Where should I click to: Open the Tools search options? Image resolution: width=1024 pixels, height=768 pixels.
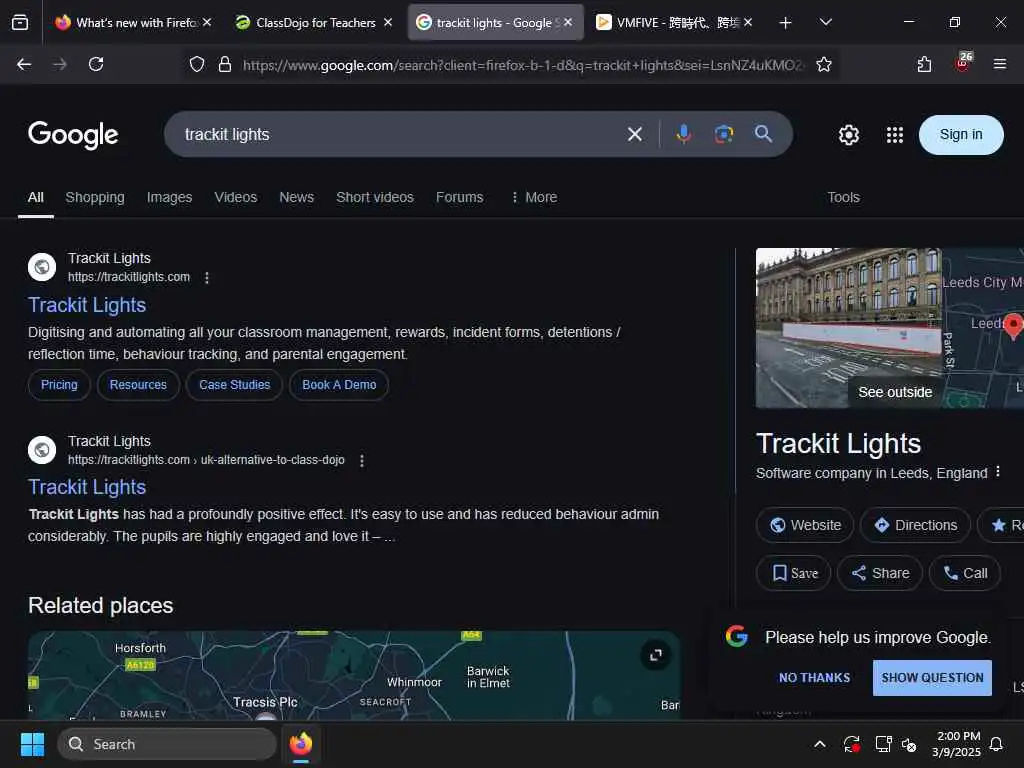843,197
